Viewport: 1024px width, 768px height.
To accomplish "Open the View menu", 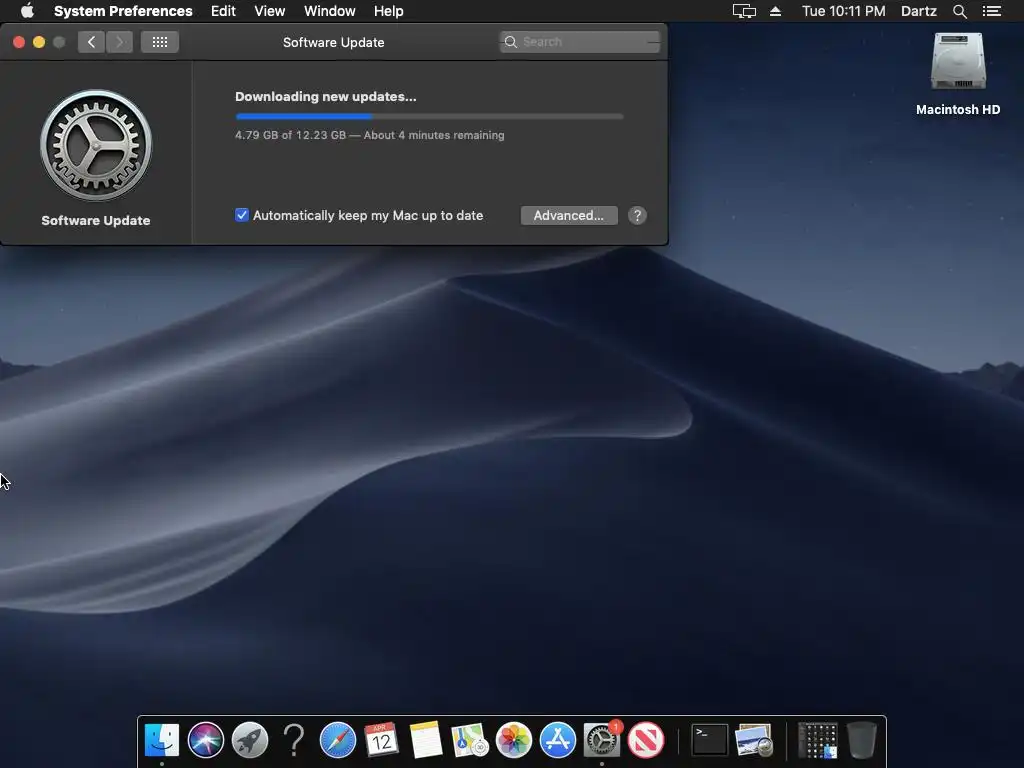I will [270, 11].
